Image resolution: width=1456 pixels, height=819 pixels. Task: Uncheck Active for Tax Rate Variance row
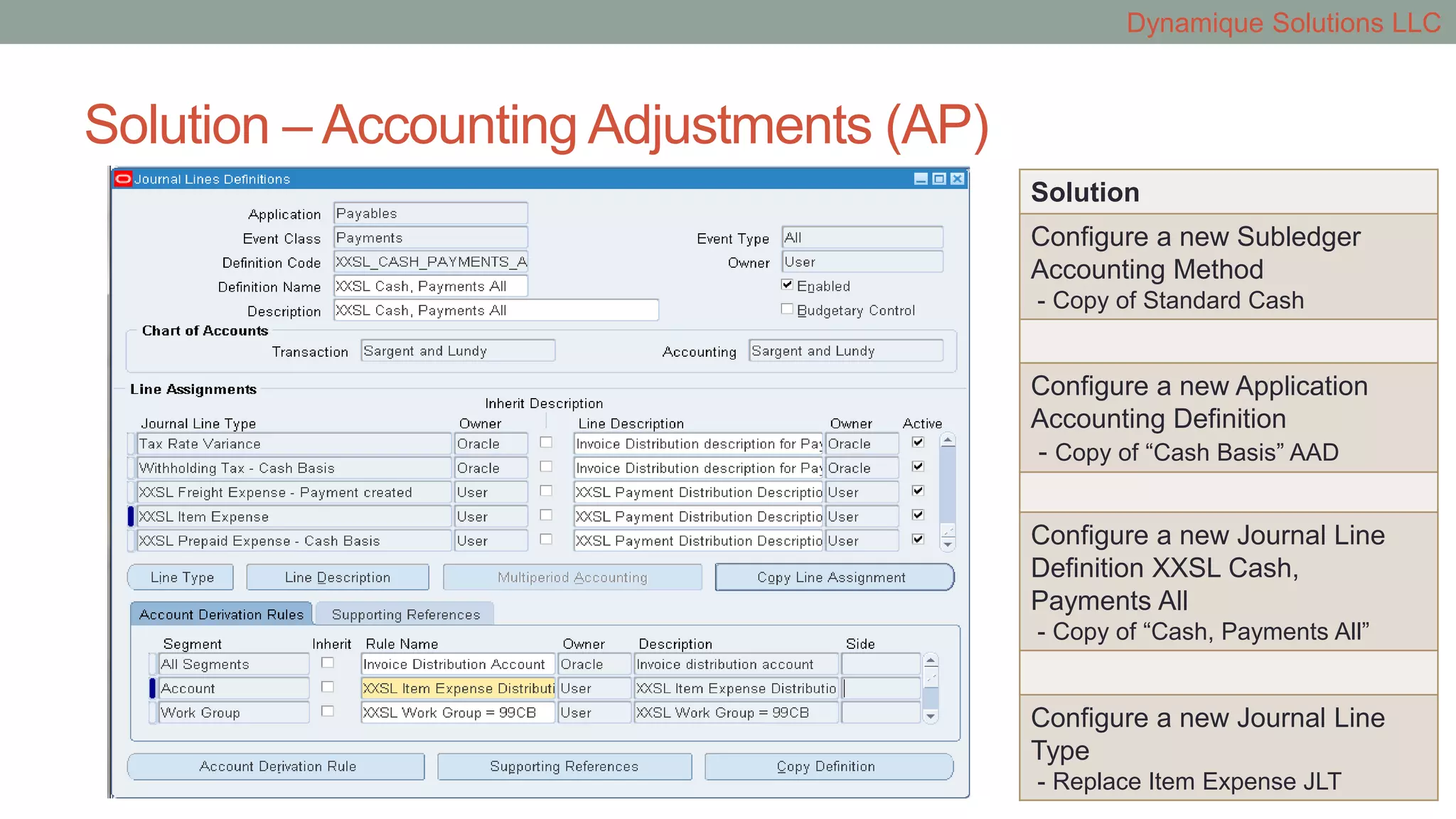pos(918,442)
